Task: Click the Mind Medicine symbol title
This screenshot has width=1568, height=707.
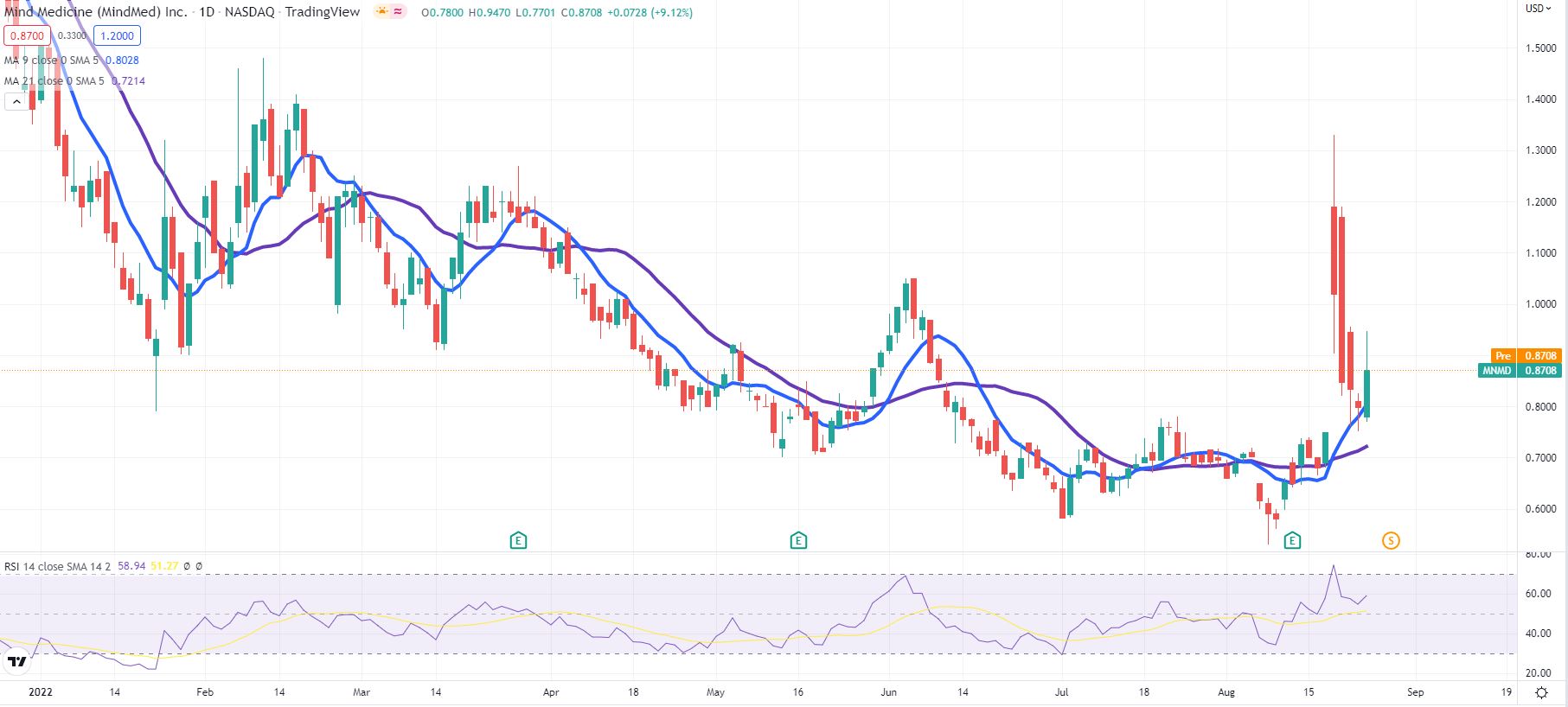Action: 95,12
